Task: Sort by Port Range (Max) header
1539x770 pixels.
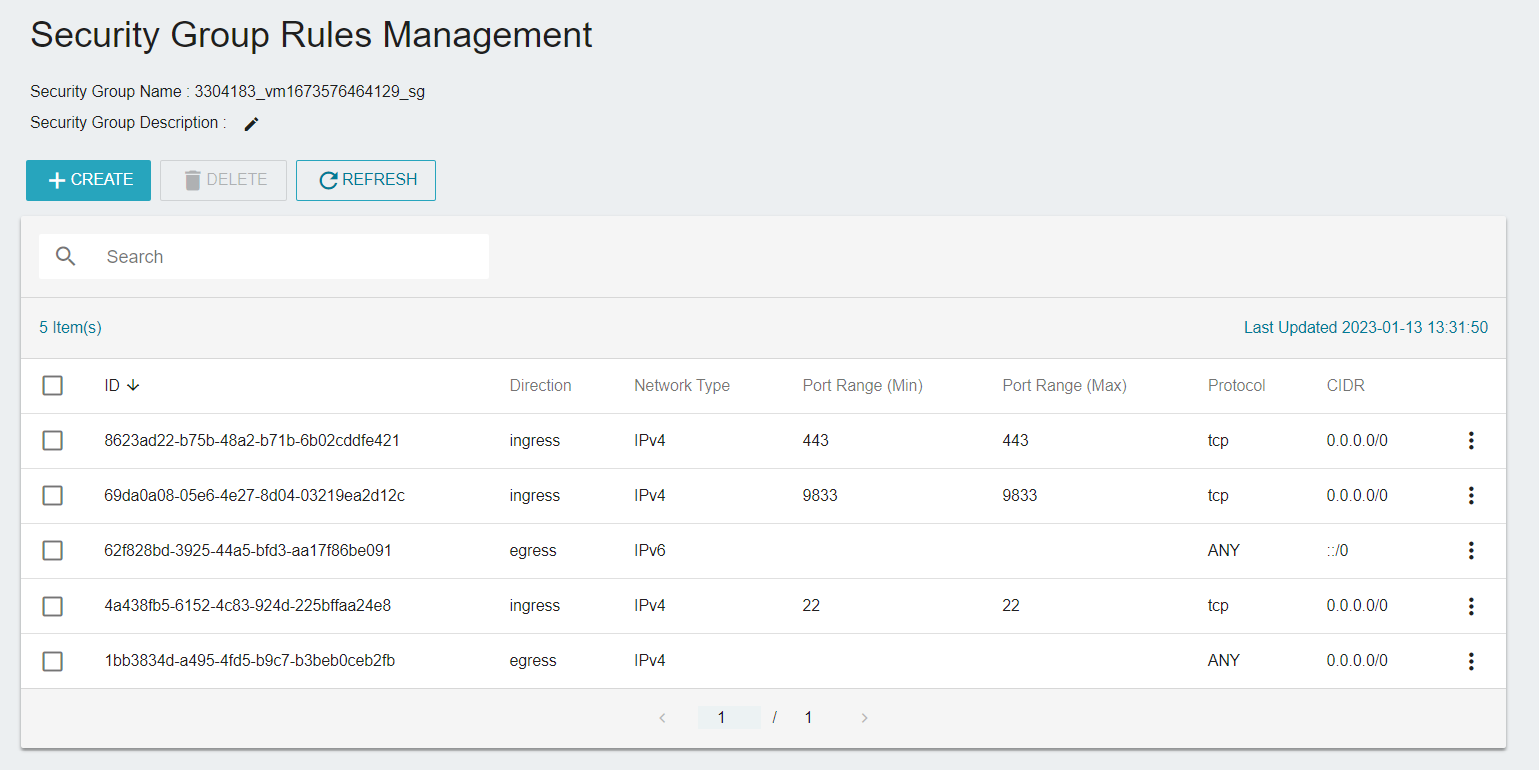Action: tap(1065, 386)
